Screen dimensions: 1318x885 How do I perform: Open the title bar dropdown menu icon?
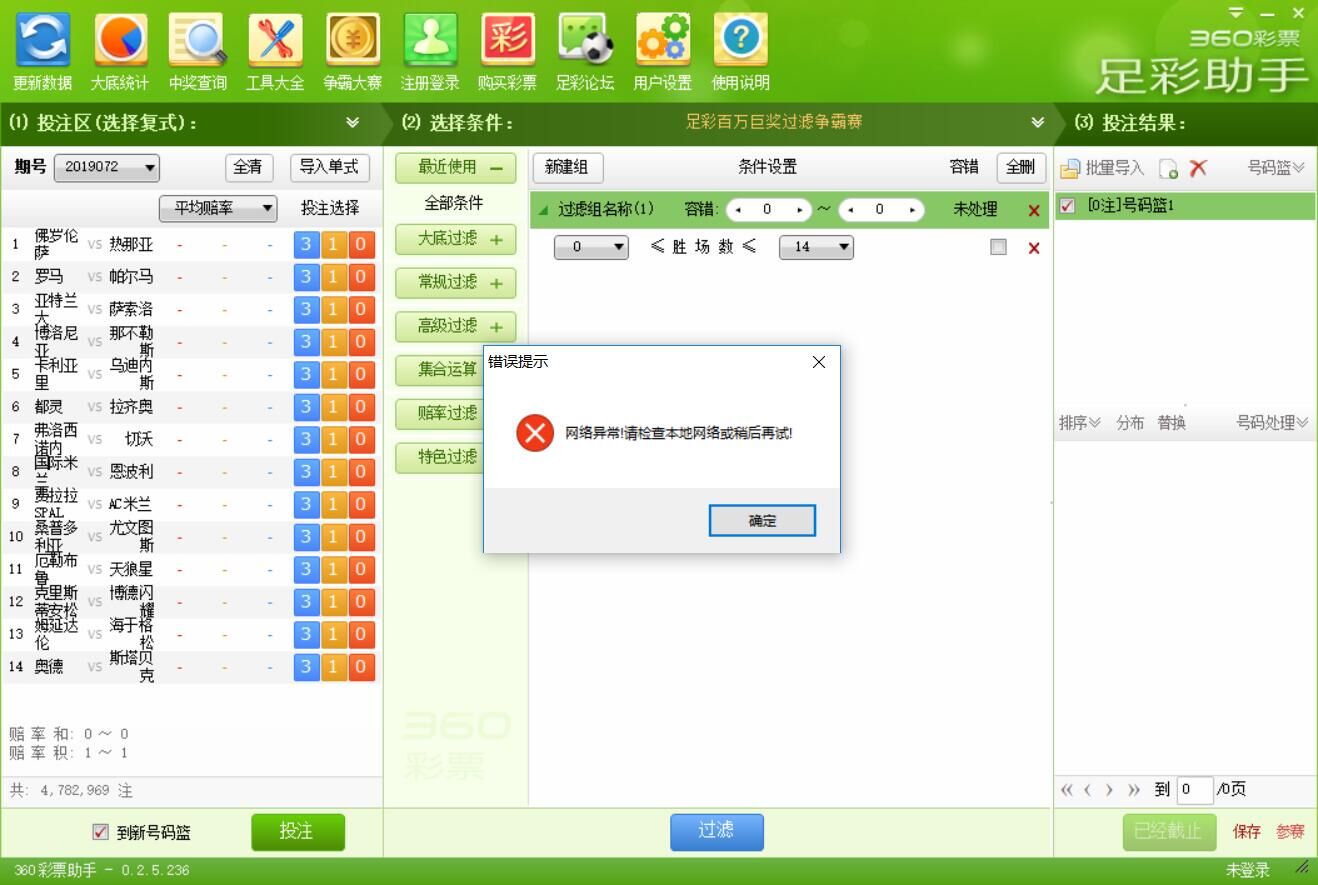pyautogui.click(x=1237, y=13)
